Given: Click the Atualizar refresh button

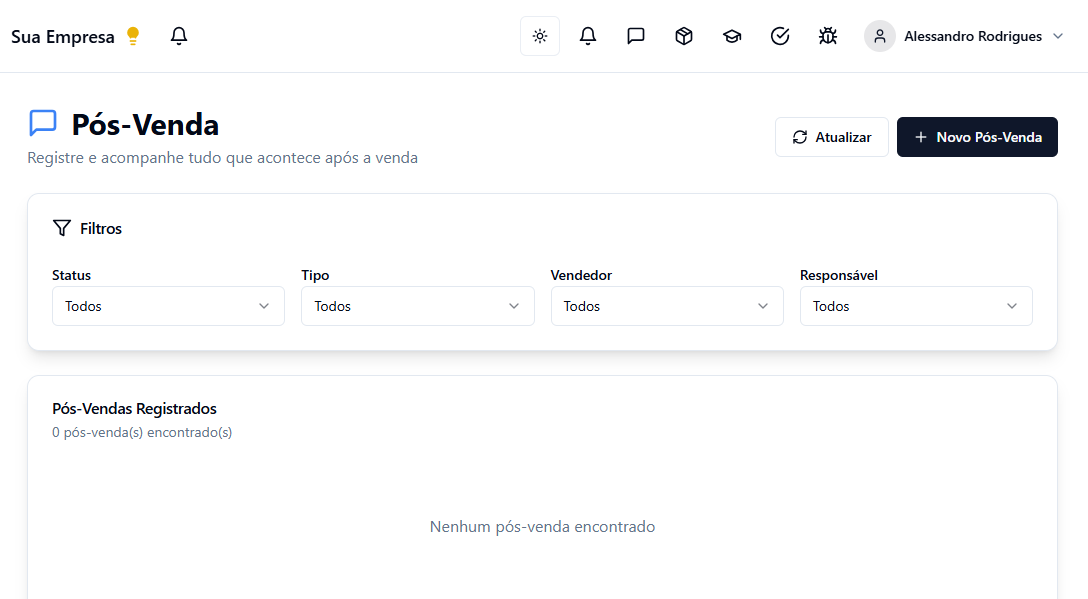Looking at the screenshot, I should click(x=831, y=137).
